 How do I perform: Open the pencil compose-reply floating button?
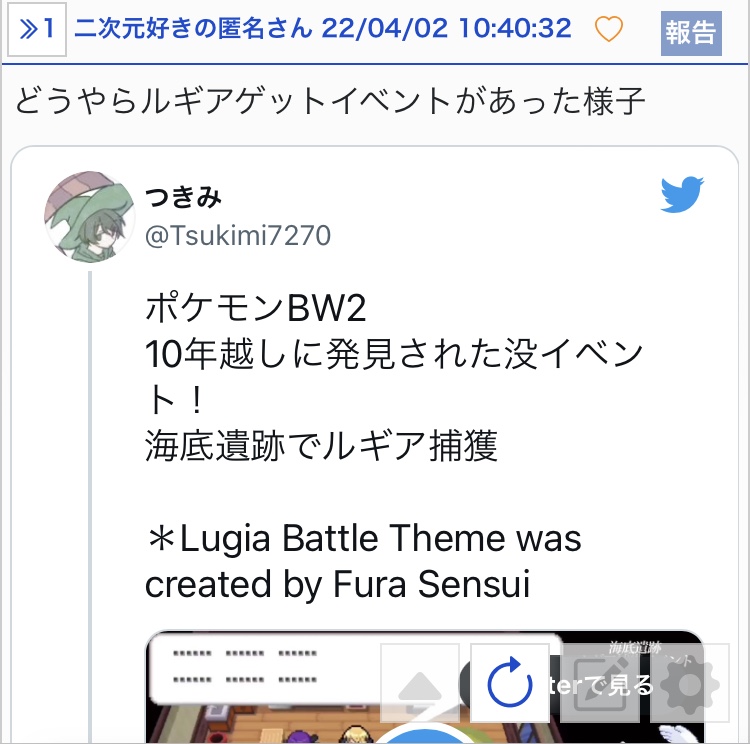click(600, 682)
